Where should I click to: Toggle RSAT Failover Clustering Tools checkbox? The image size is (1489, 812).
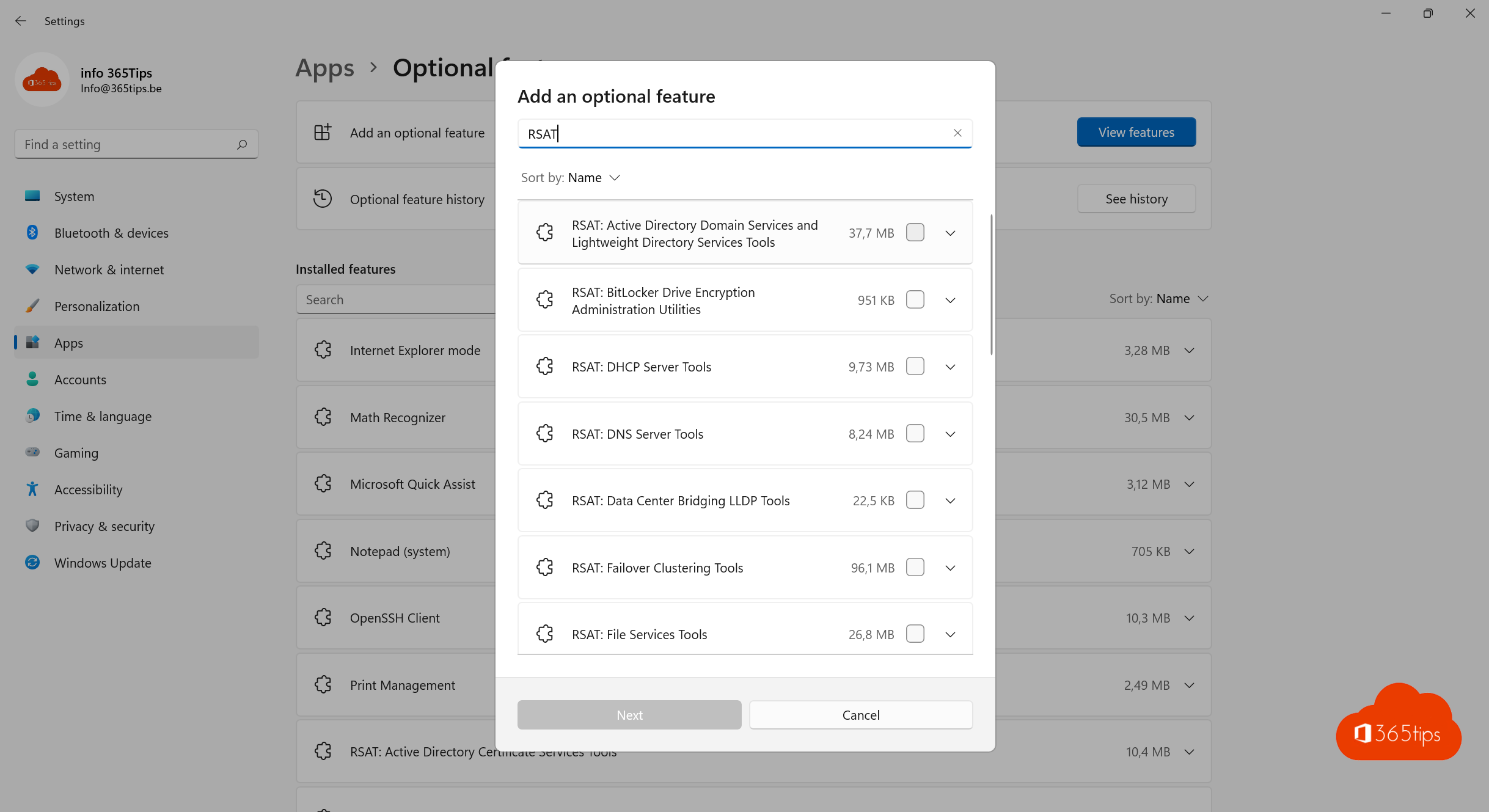[x=915, y=567]
